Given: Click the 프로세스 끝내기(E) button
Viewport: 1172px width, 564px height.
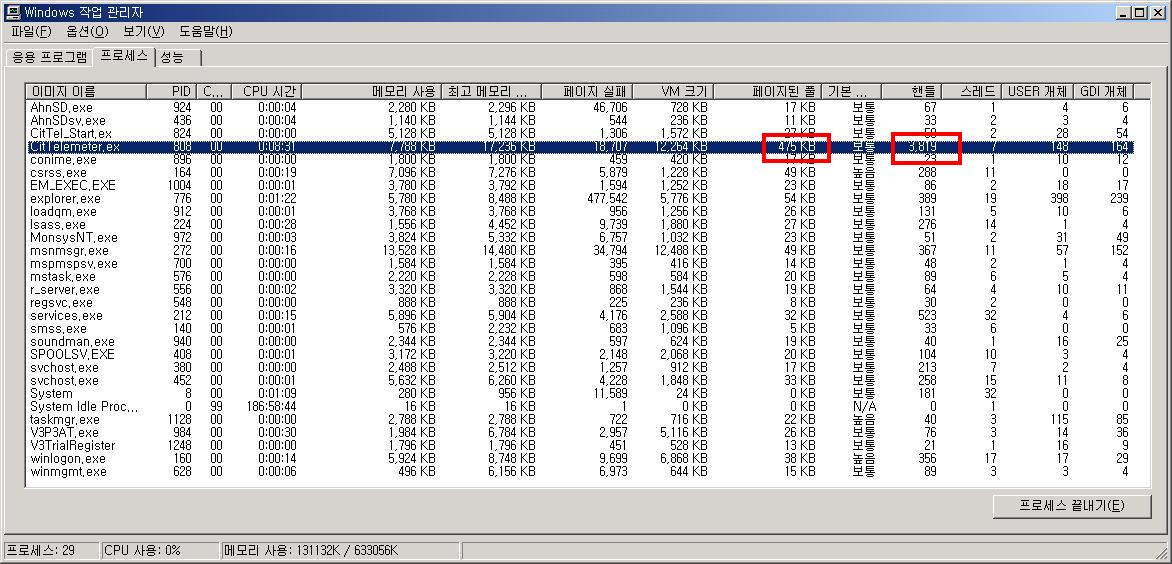Looking at the screenshot, I should pos(1071,505).
